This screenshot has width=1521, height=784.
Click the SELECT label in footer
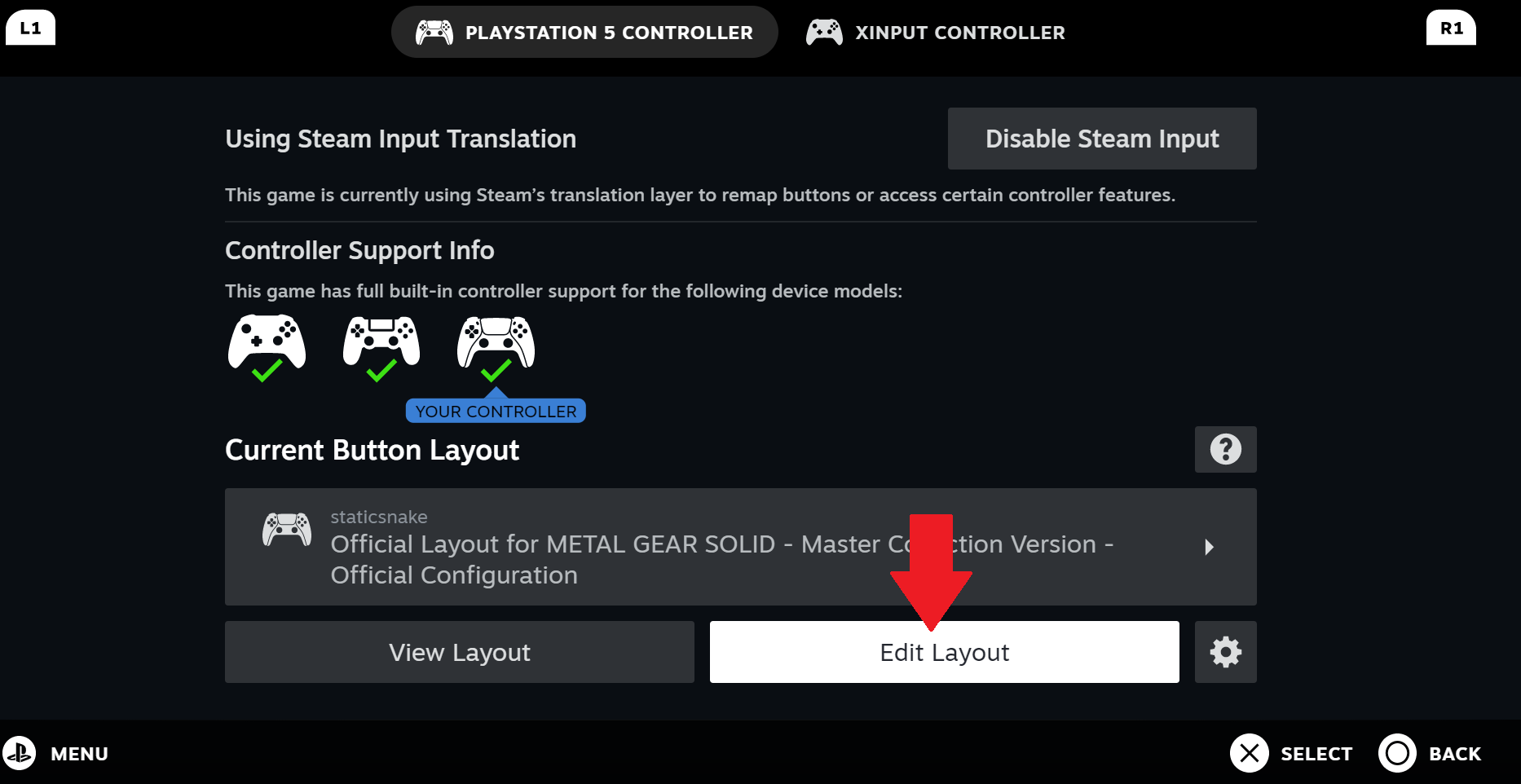coord(1316,754)
